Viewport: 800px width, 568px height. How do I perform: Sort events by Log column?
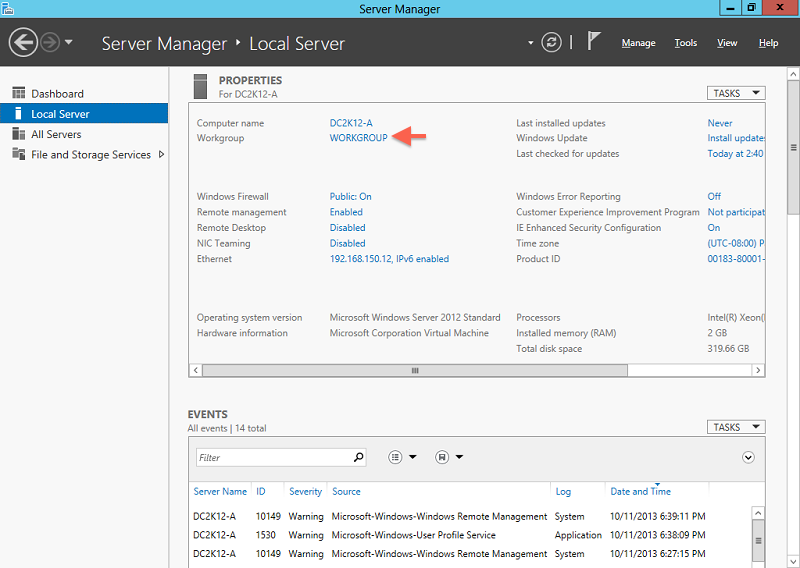point(563,491)
